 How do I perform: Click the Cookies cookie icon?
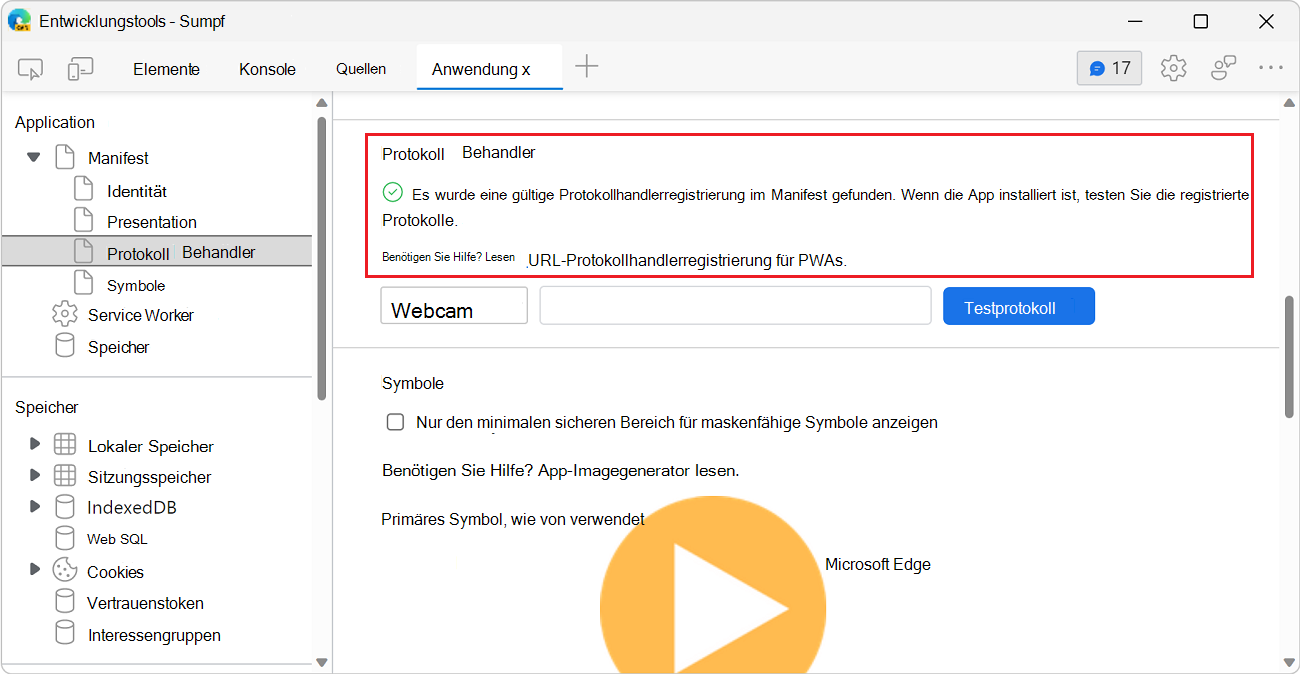point(64,570)
